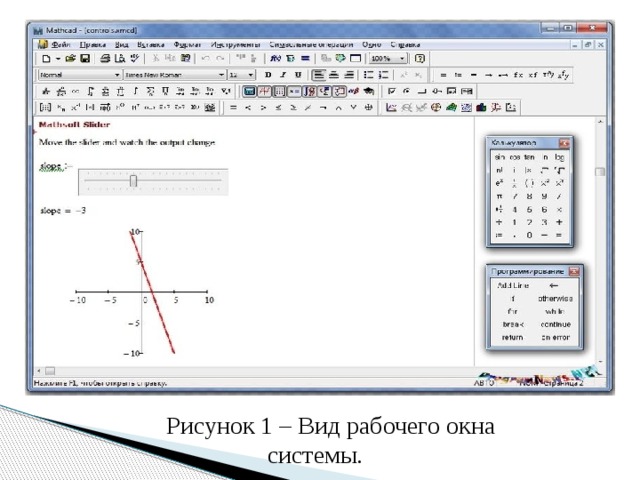Insert X-Y plot graph icon
Viewport: 640px width, 480px height.
[391, 107]
